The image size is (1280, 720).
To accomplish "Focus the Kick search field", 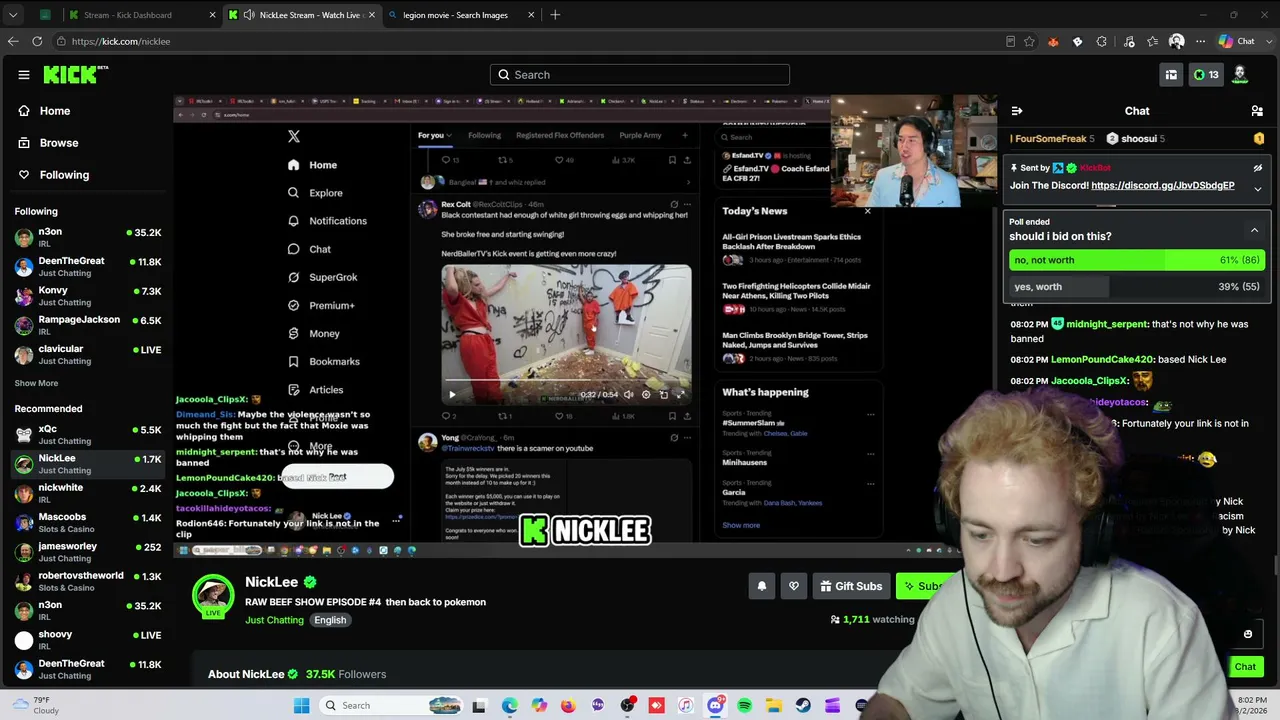I will point(640,75).
